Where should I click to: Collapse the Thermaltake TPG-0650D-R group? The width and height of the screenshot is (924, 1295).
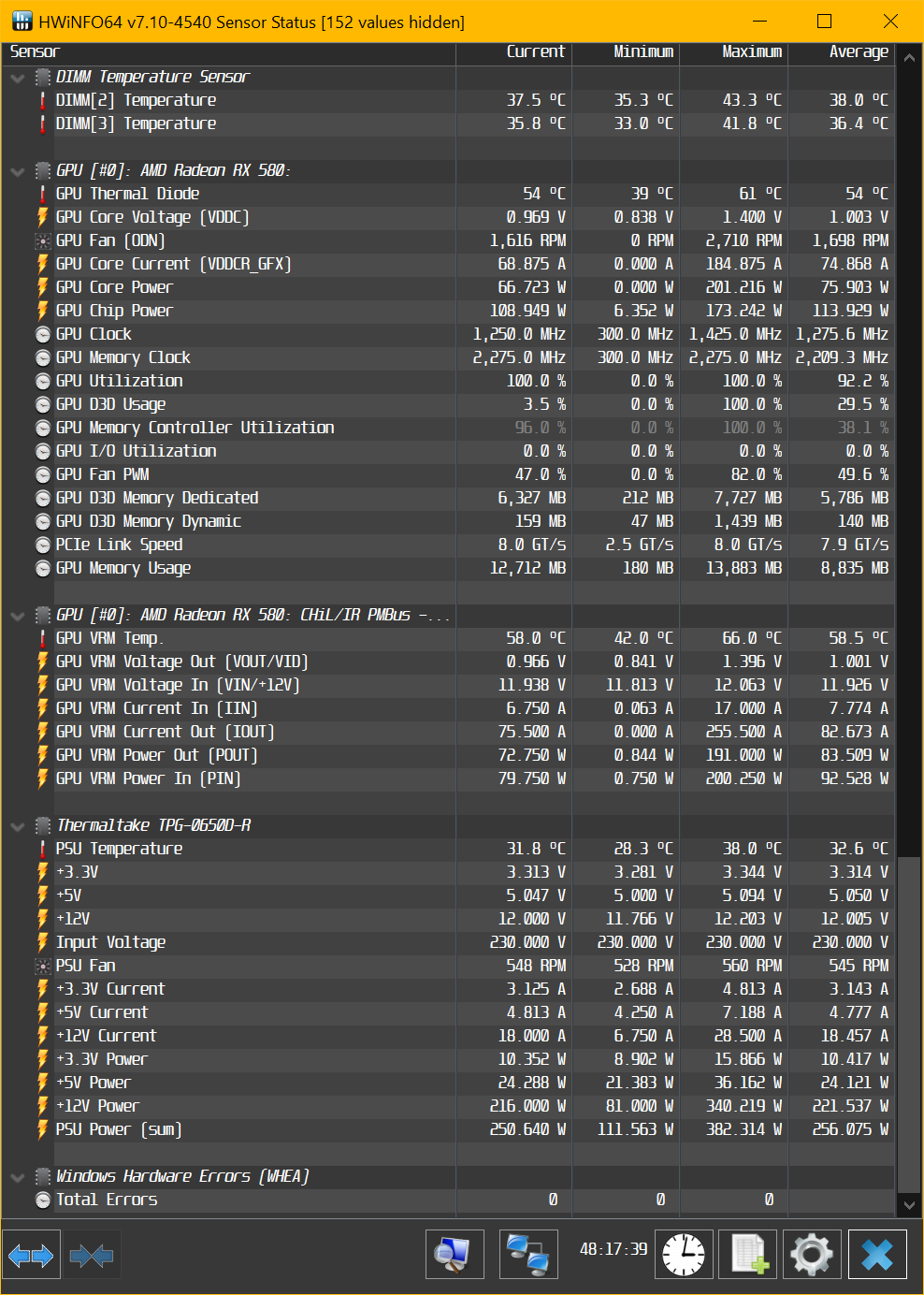(18, 826)
